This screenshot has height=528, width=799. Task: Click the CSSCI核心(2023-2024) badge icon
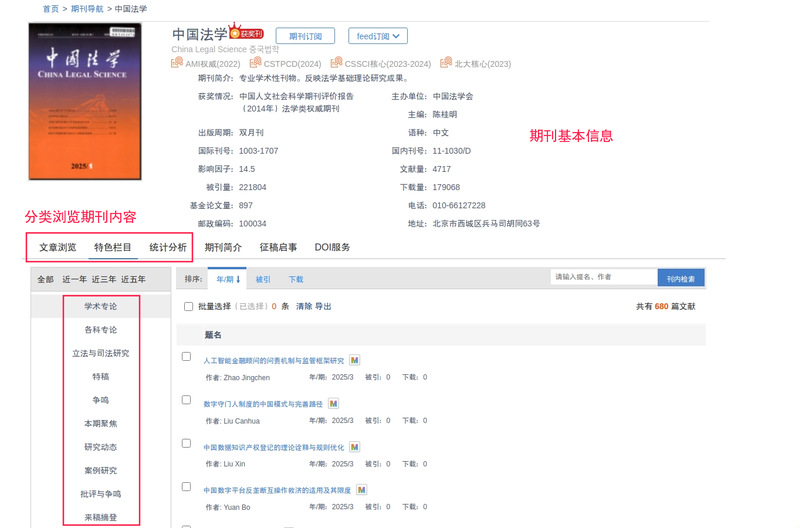(336, 64)
